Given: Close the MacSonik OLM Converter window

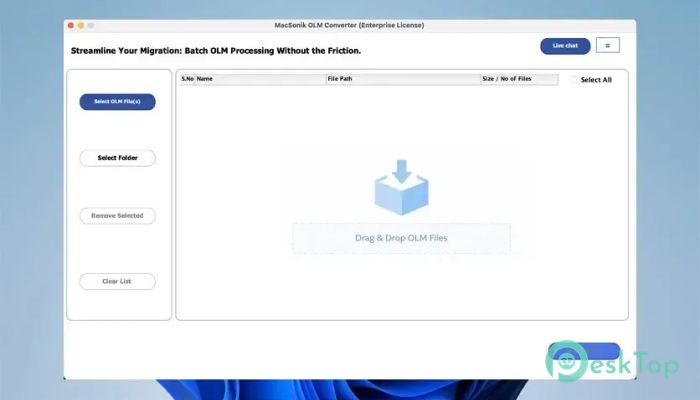Looking at the screenshot, I should (x=71, y=25).
